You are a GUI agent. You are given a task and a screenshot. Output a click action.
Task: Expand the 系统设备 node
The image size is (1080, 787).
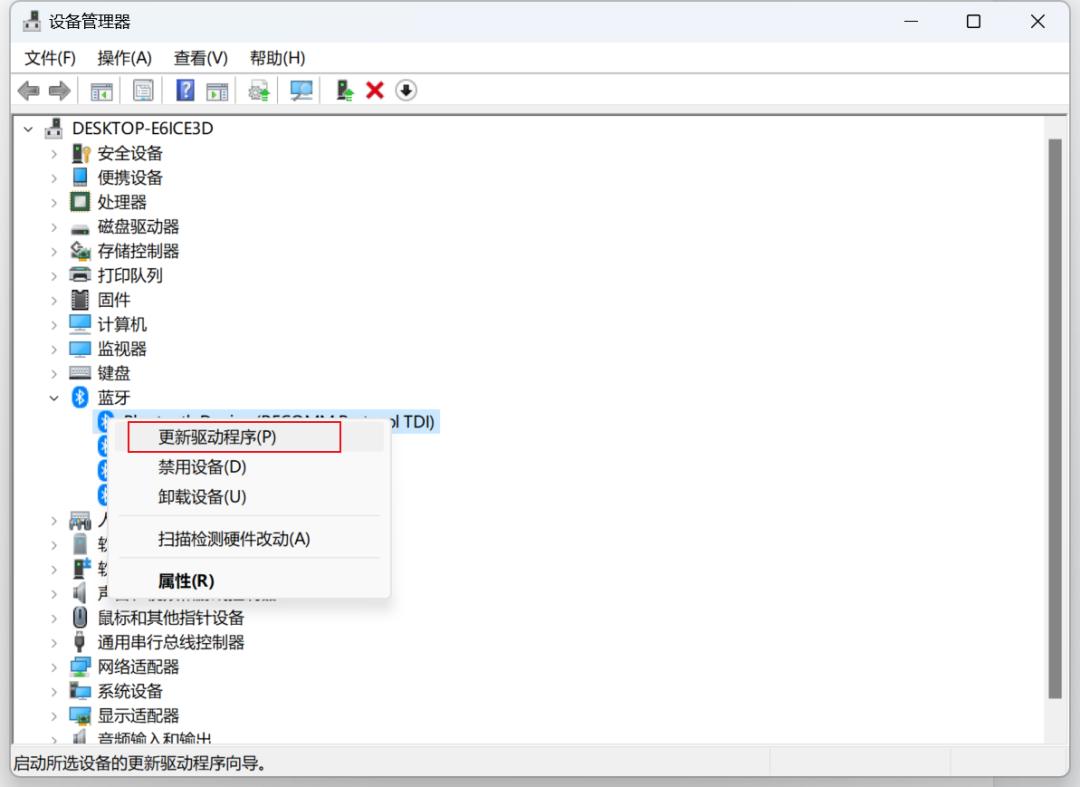[54, 691]
